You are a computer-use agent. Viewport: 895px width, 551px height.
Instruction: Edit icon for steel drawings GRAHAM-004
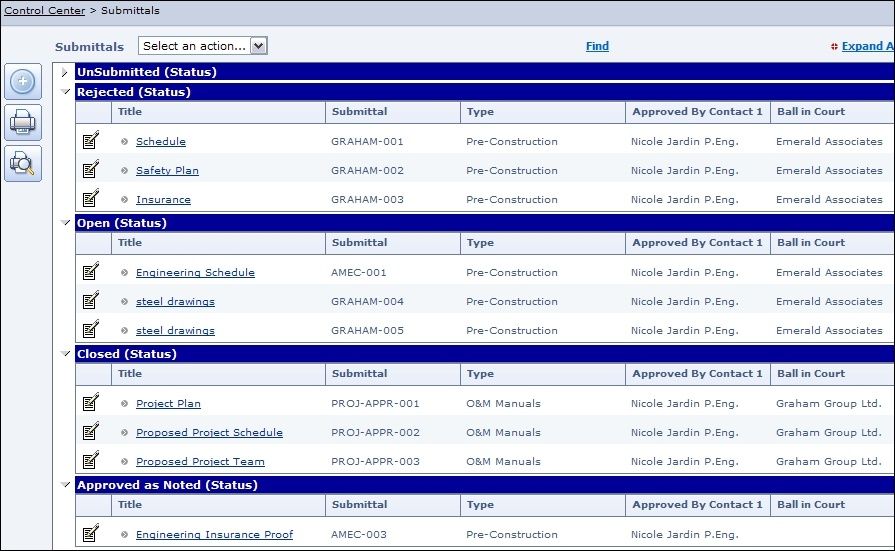click(x=91, y=301)
